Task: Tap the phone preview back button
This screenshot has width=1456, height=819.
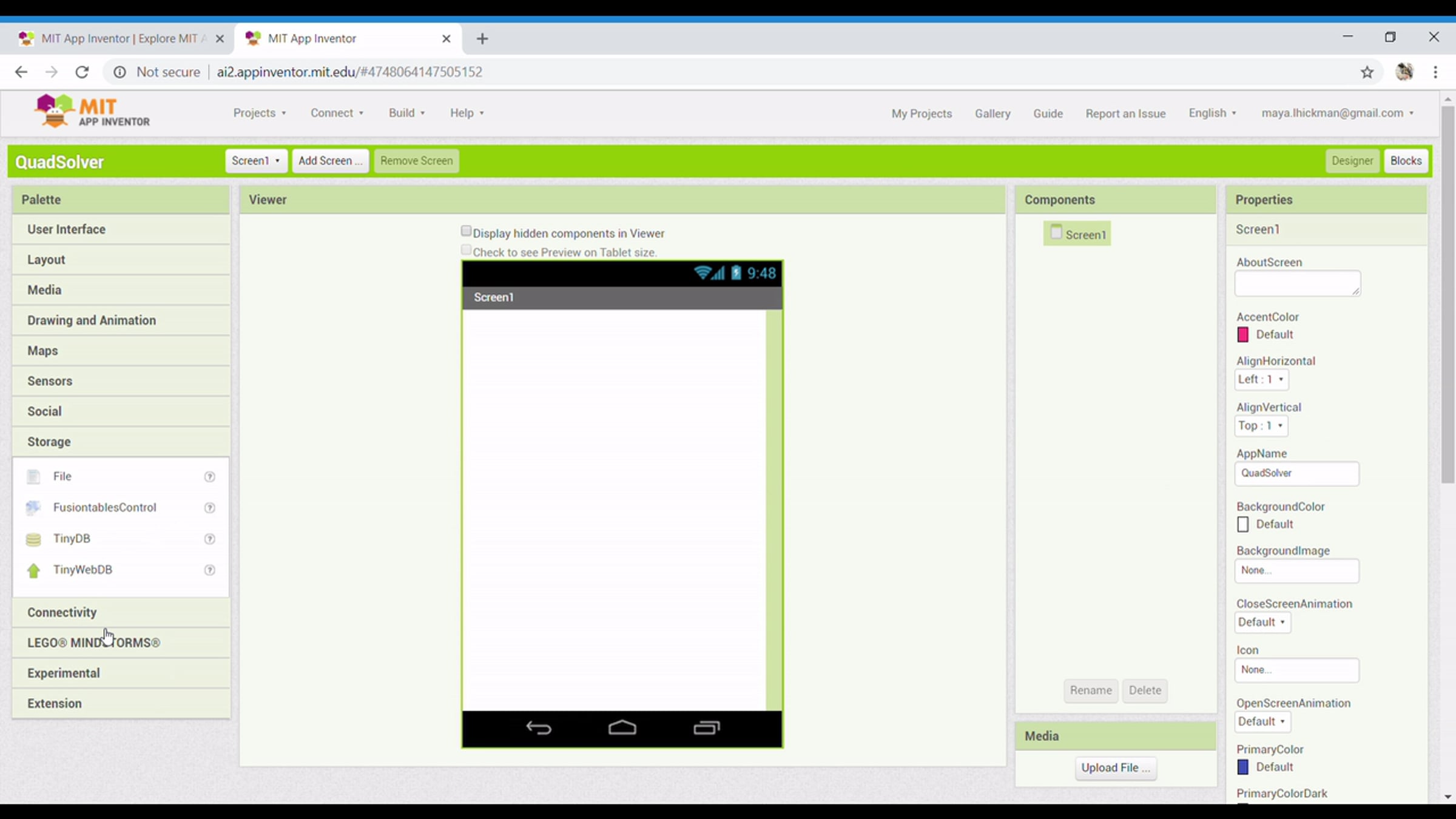Action: [539, 727]
